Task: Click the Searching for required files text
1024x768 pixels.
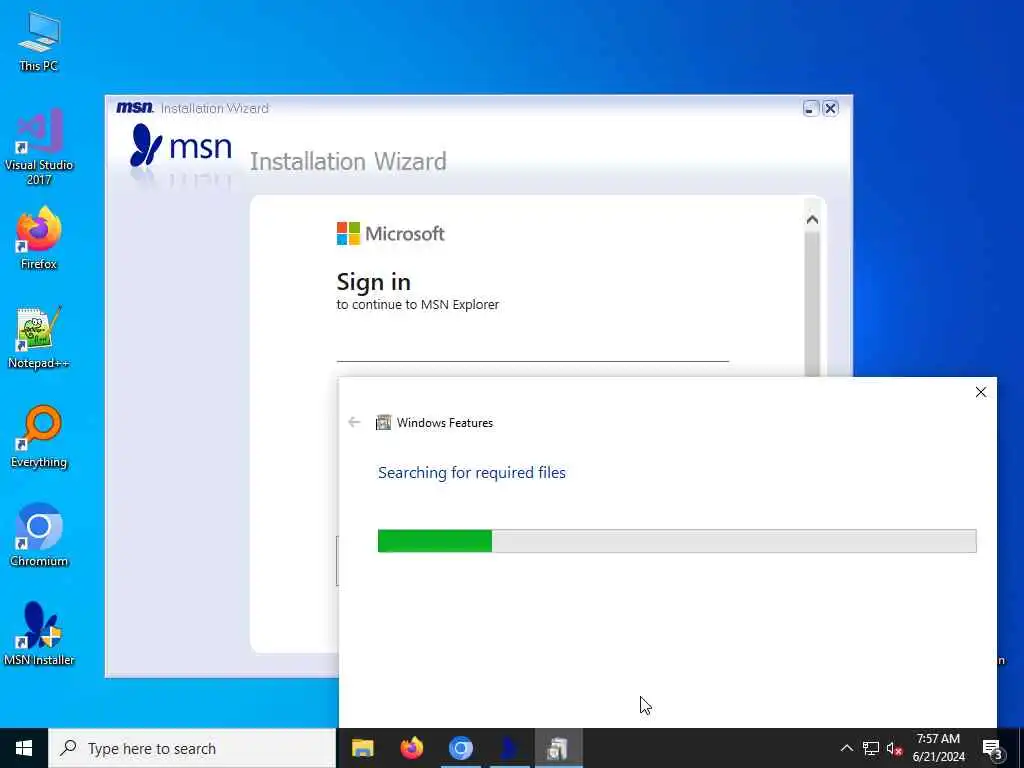Action: point(472,473)
